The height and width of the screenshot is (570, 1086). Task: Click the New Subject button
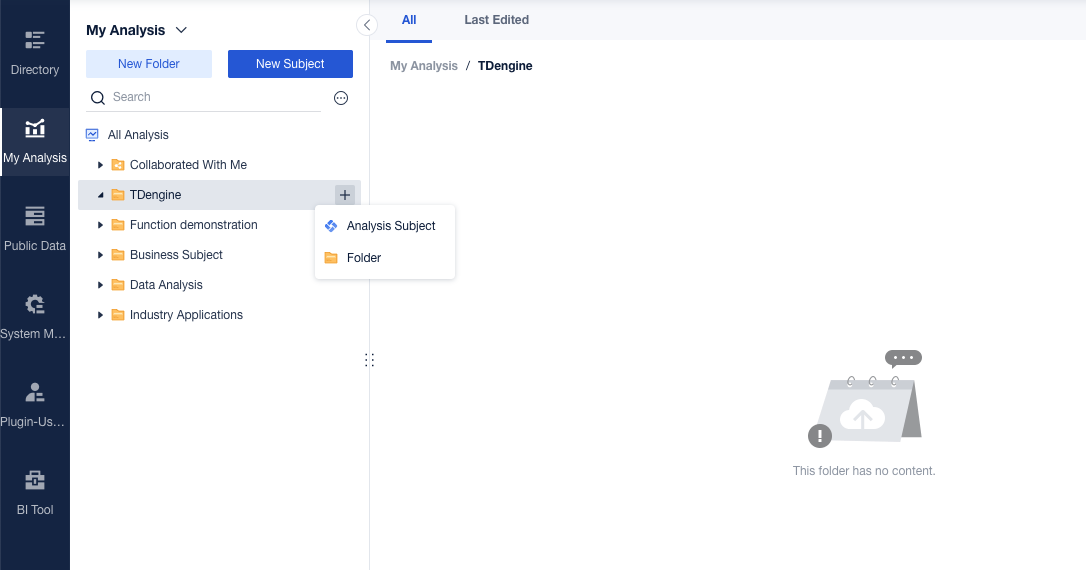[290, 64]
